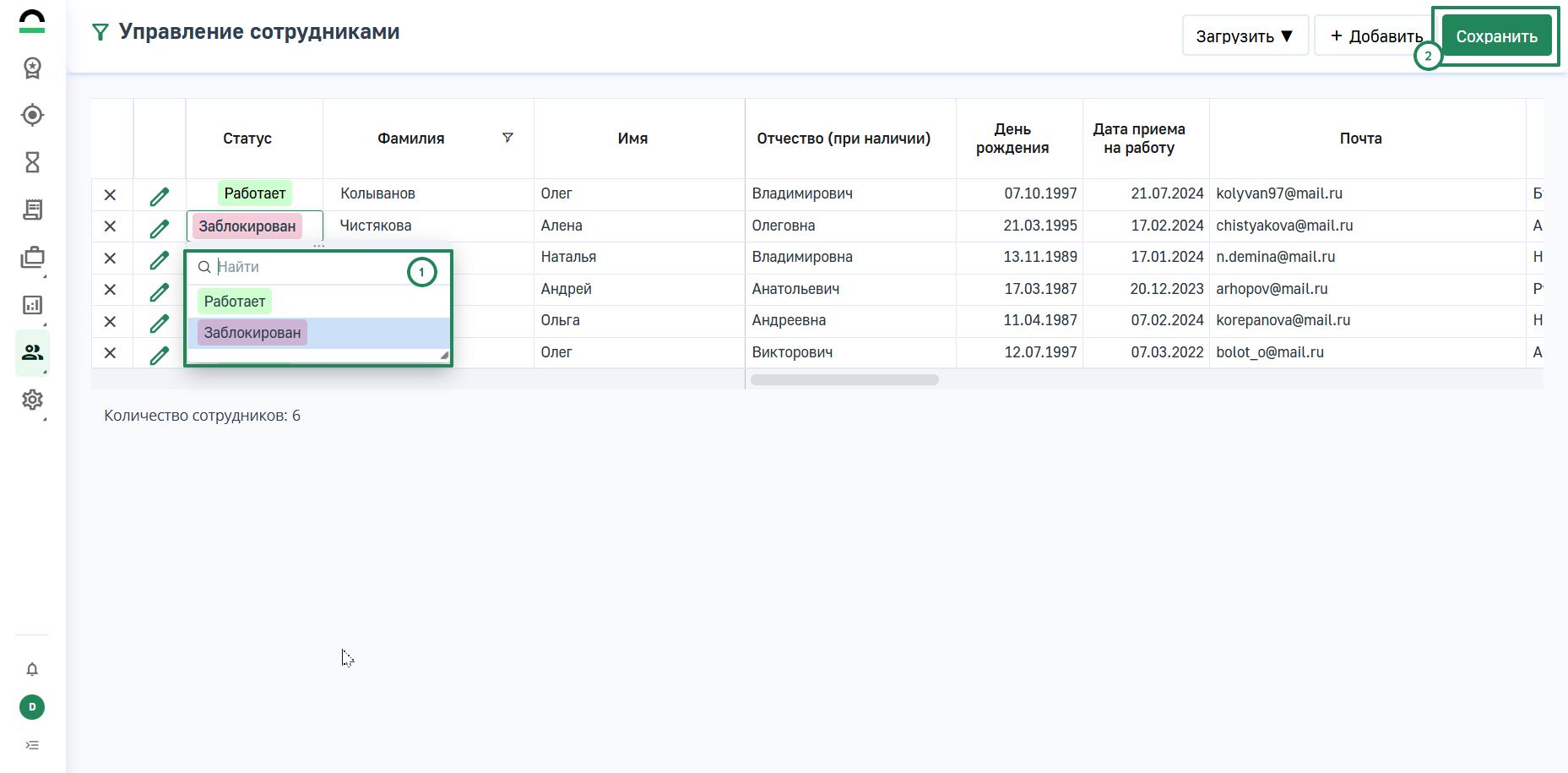Open the Заблокирован status cell for Чистякова

coord(247,226)
